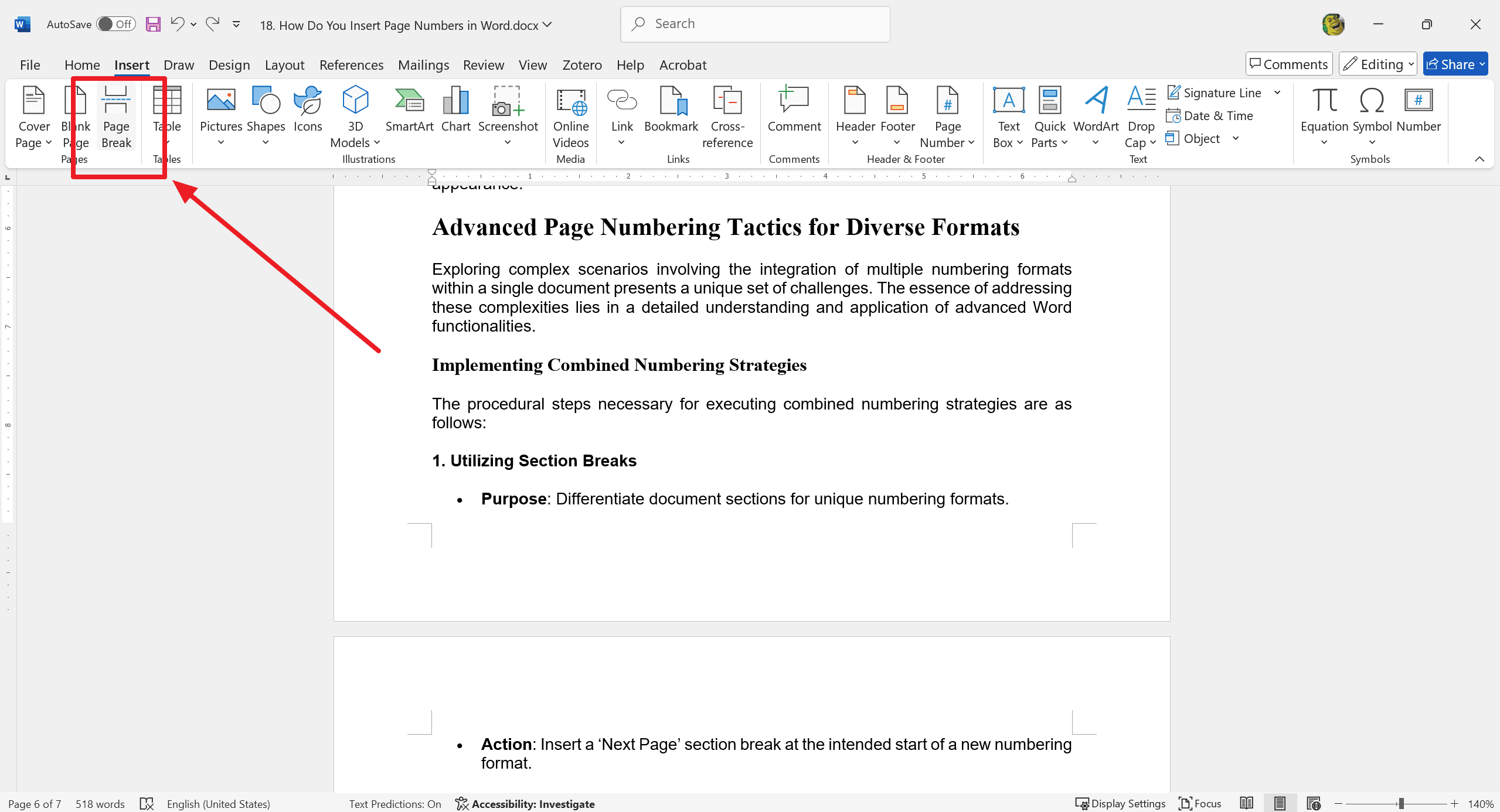The height and width of the screenshot is (812, 1500).
Task: Insert a Blank Page
Action: [x=76, y=114]
